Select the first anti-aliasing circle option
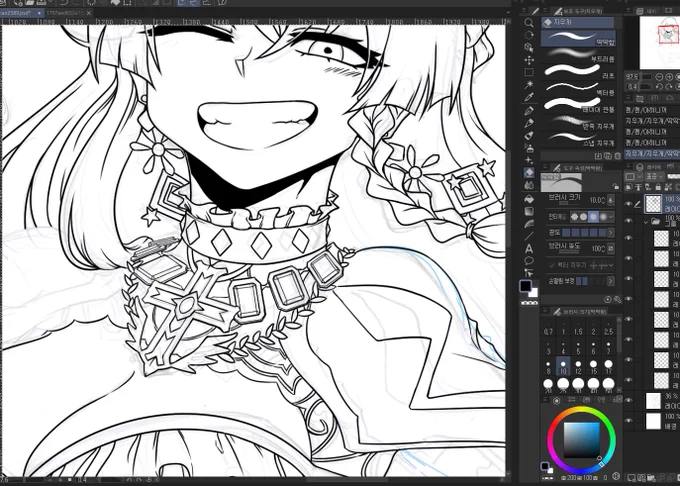This screenshot has height=486, width=680. (x=574, y=216)
